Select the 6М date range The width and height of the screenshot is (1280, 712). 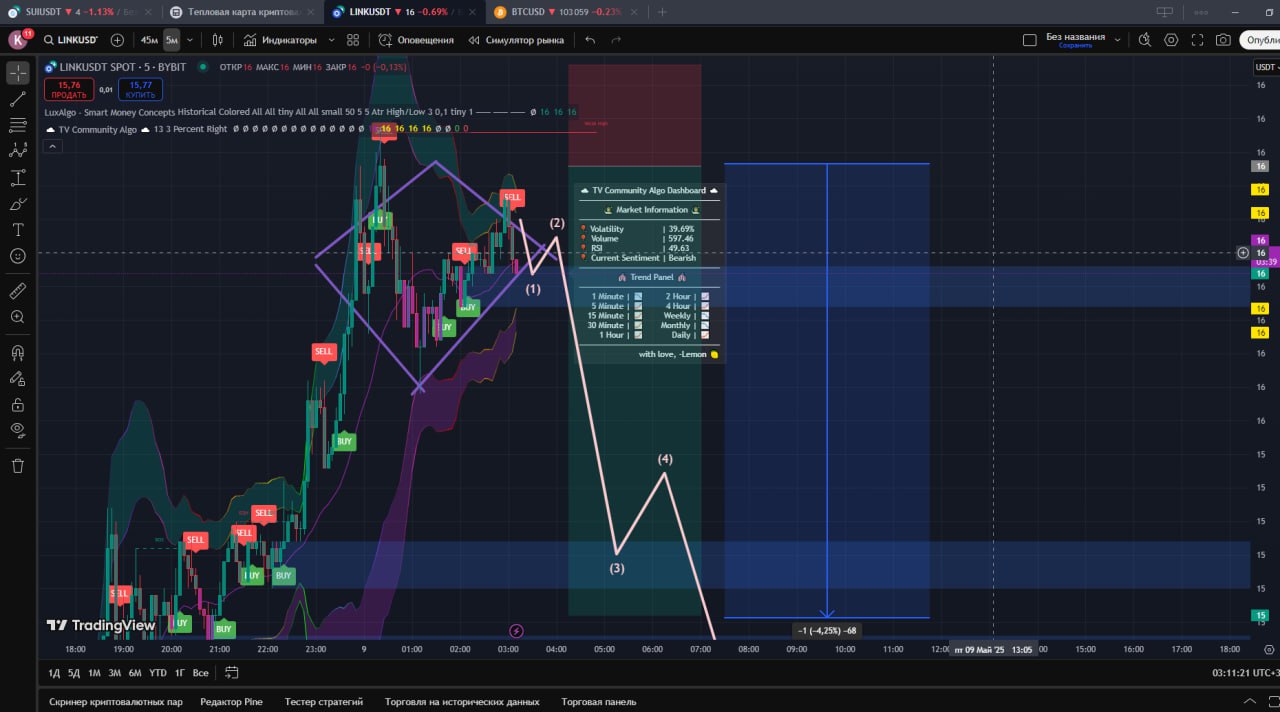pyautogui.click(x=135, y=673)
